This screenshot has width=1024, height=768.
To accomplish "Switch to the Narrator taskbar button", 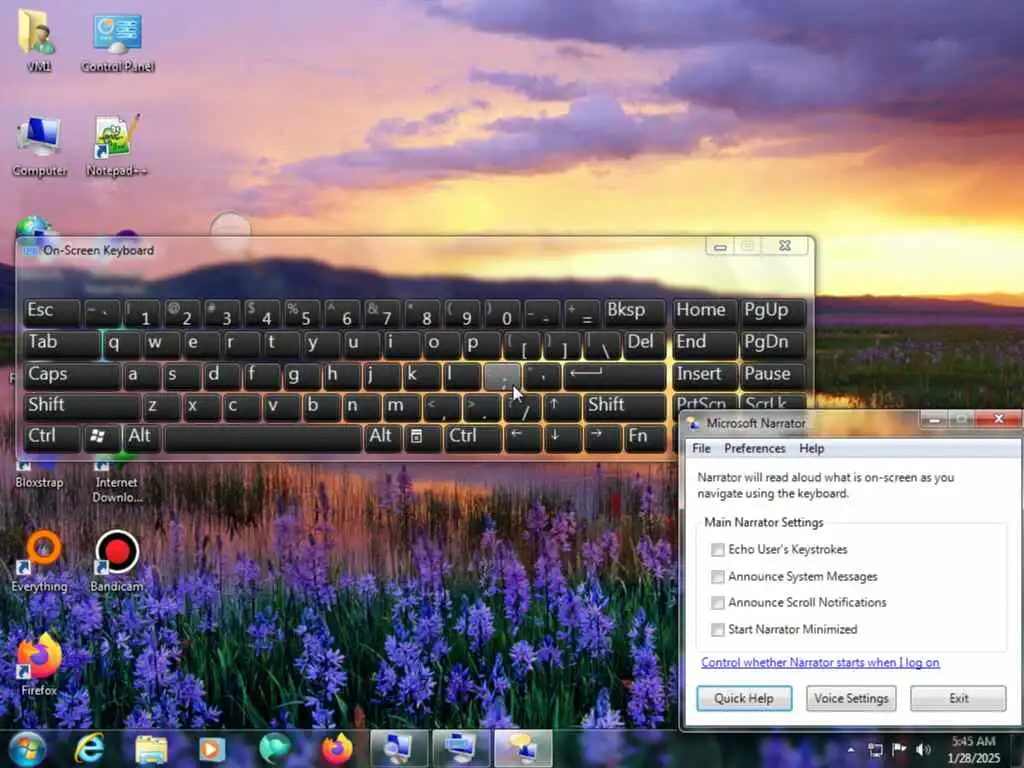I will point(522,749).
